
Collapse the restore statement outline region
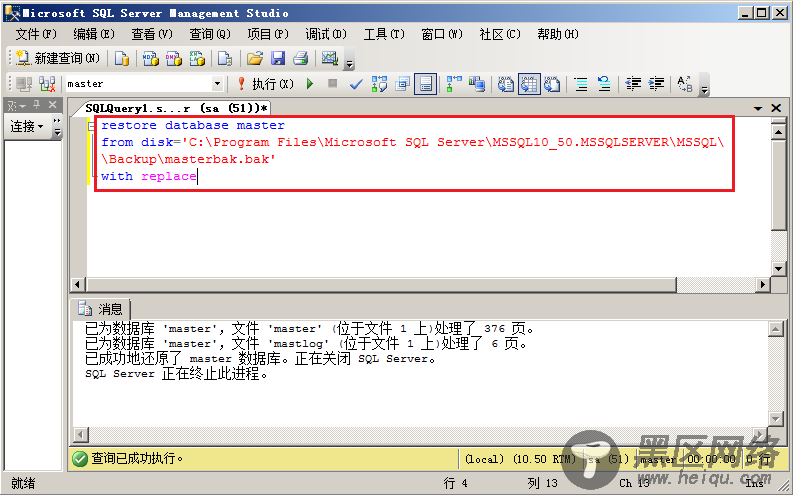[91, 126]
